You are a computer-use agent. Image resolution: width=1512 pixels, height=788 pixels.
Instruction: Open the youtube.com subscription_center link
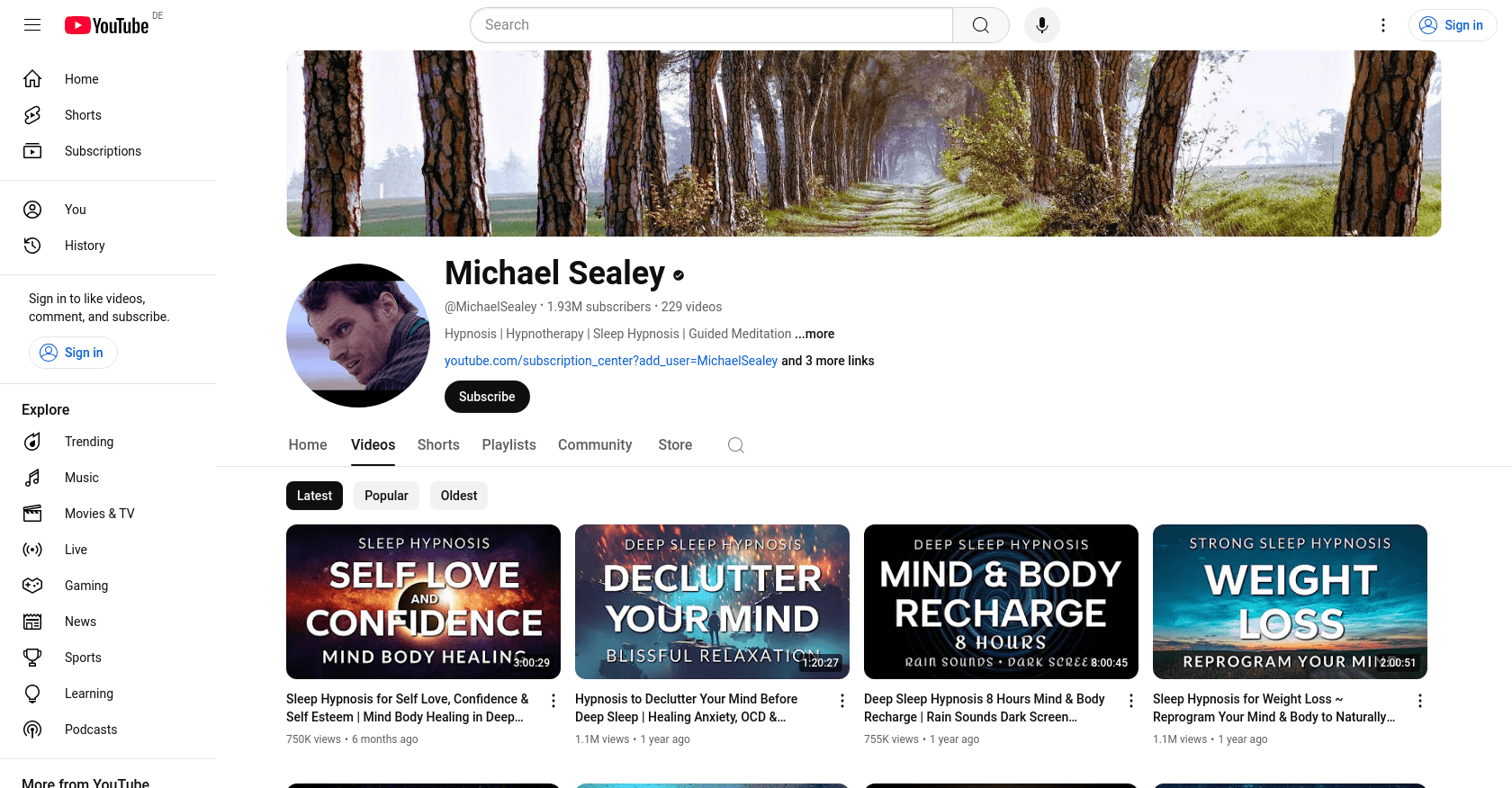(611, 361)
